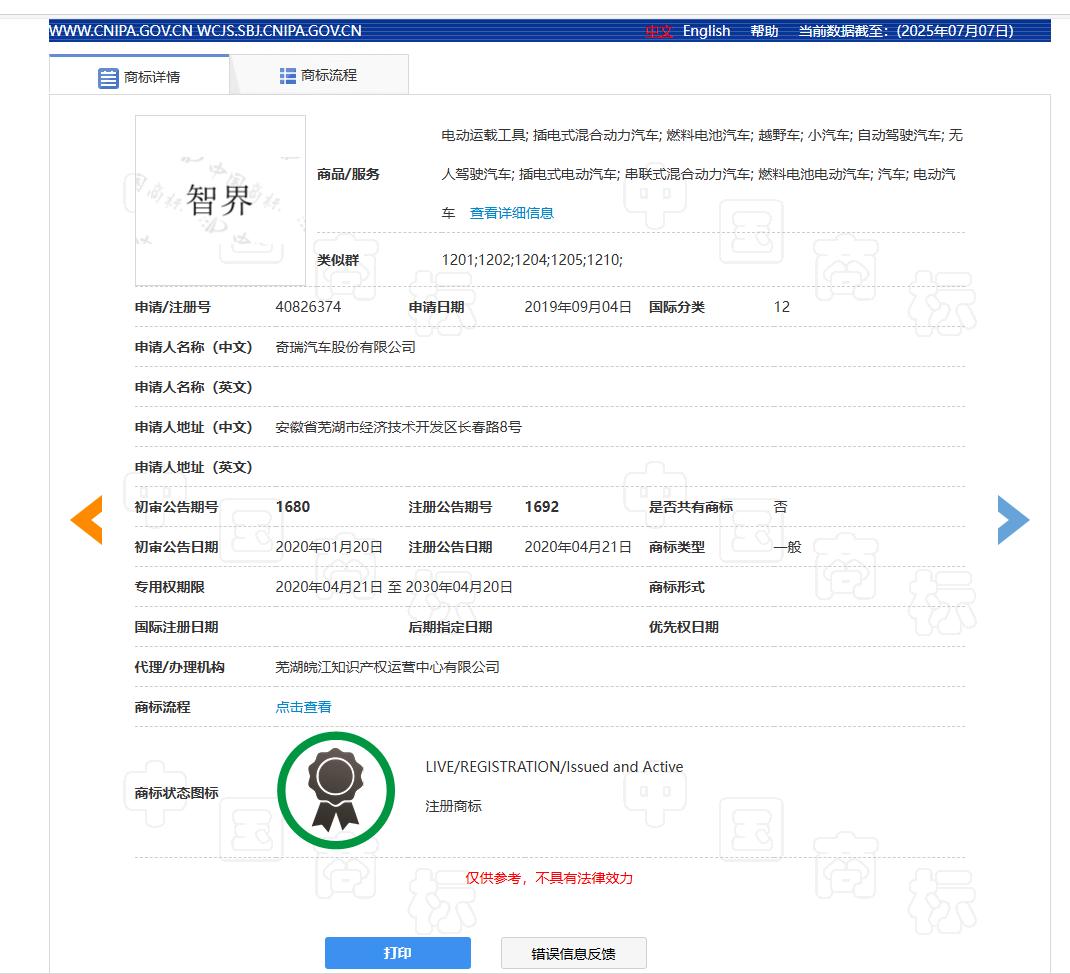This screenshot has height=974, width=1070.
Task: Click the 错误信息反馈 feedback button
Action: (574, 953)
